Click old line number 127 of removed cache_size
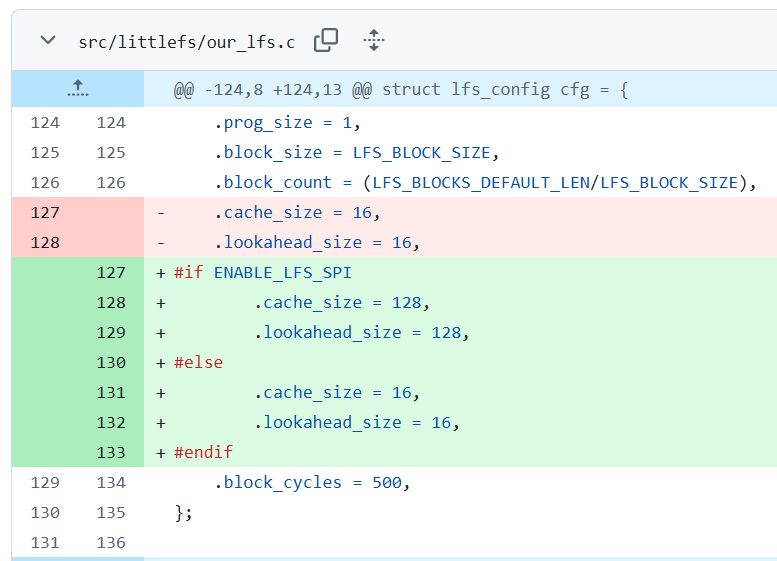Image resolution: width=777 pixels, height=561 pixels. click(x=45, y=213)
